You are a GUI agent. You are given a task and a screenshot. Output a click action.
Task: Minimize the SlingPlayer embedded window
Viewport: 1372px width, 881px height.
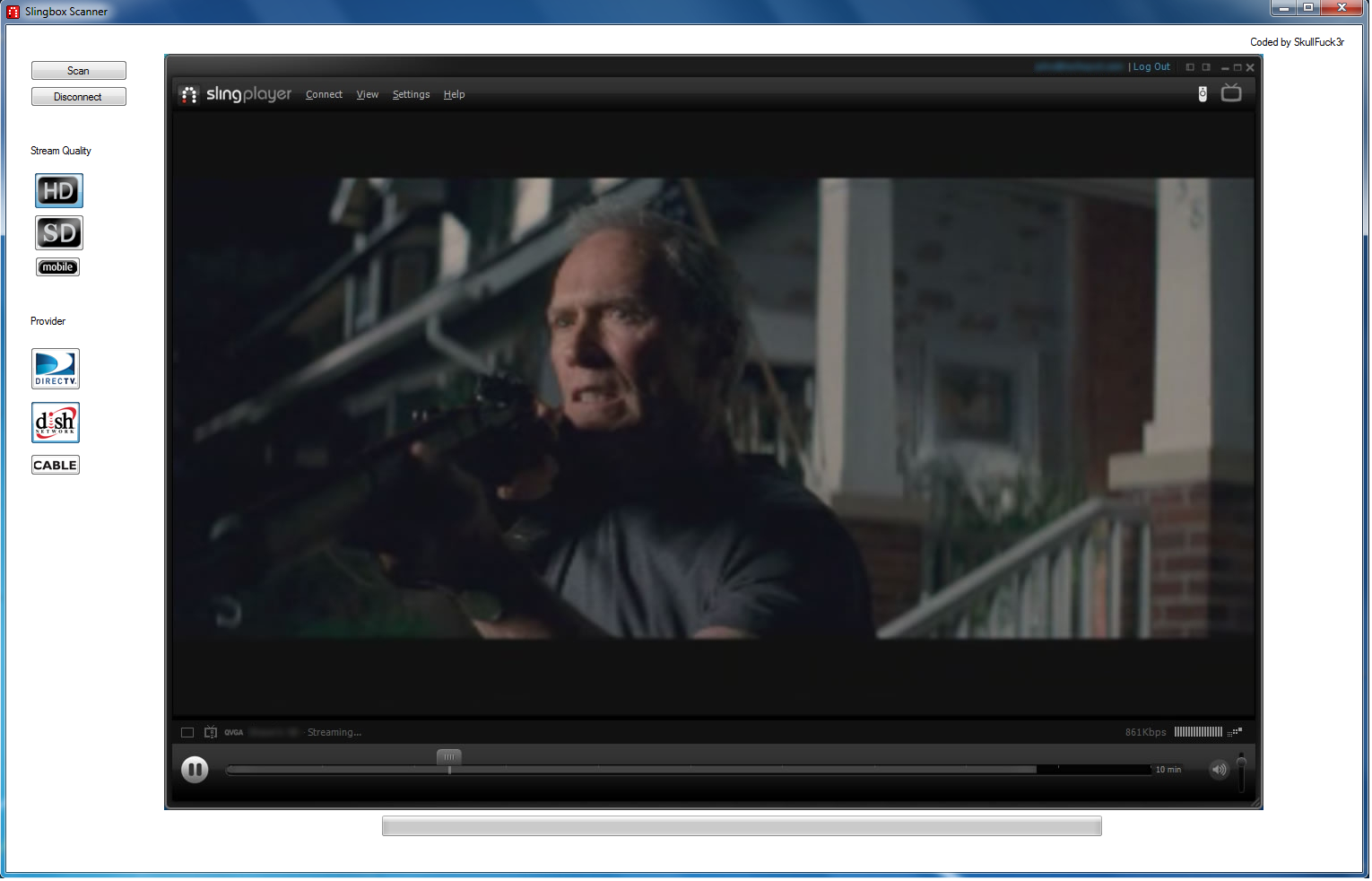coord(1225,68)
